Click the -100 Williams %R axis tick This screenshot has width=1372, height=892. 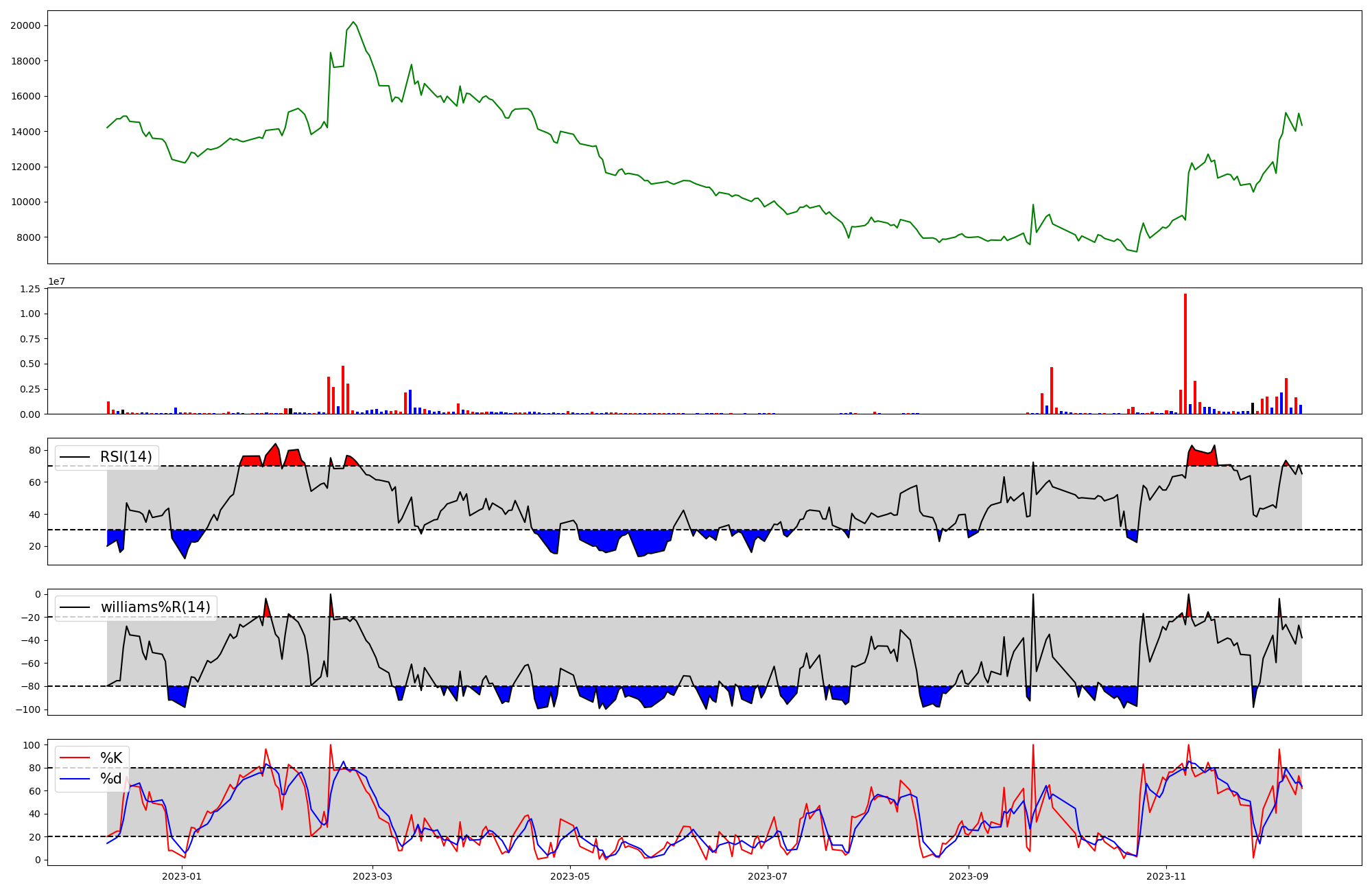click(27, 709)
